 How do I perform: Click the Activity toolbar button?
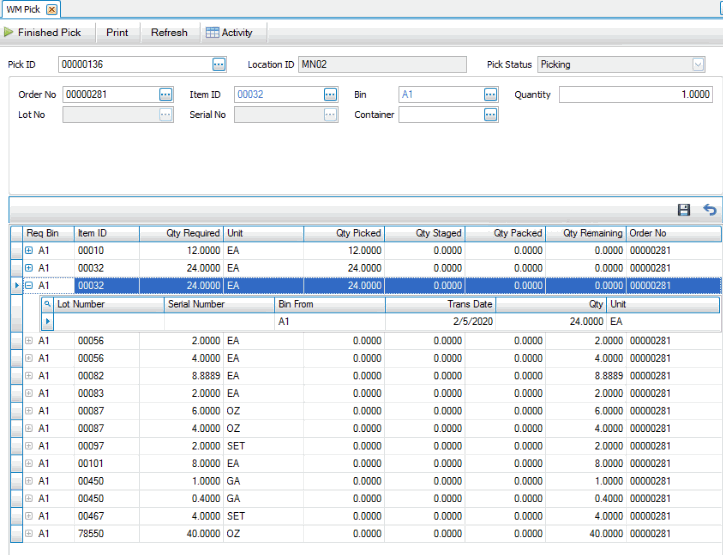point(229,32)
